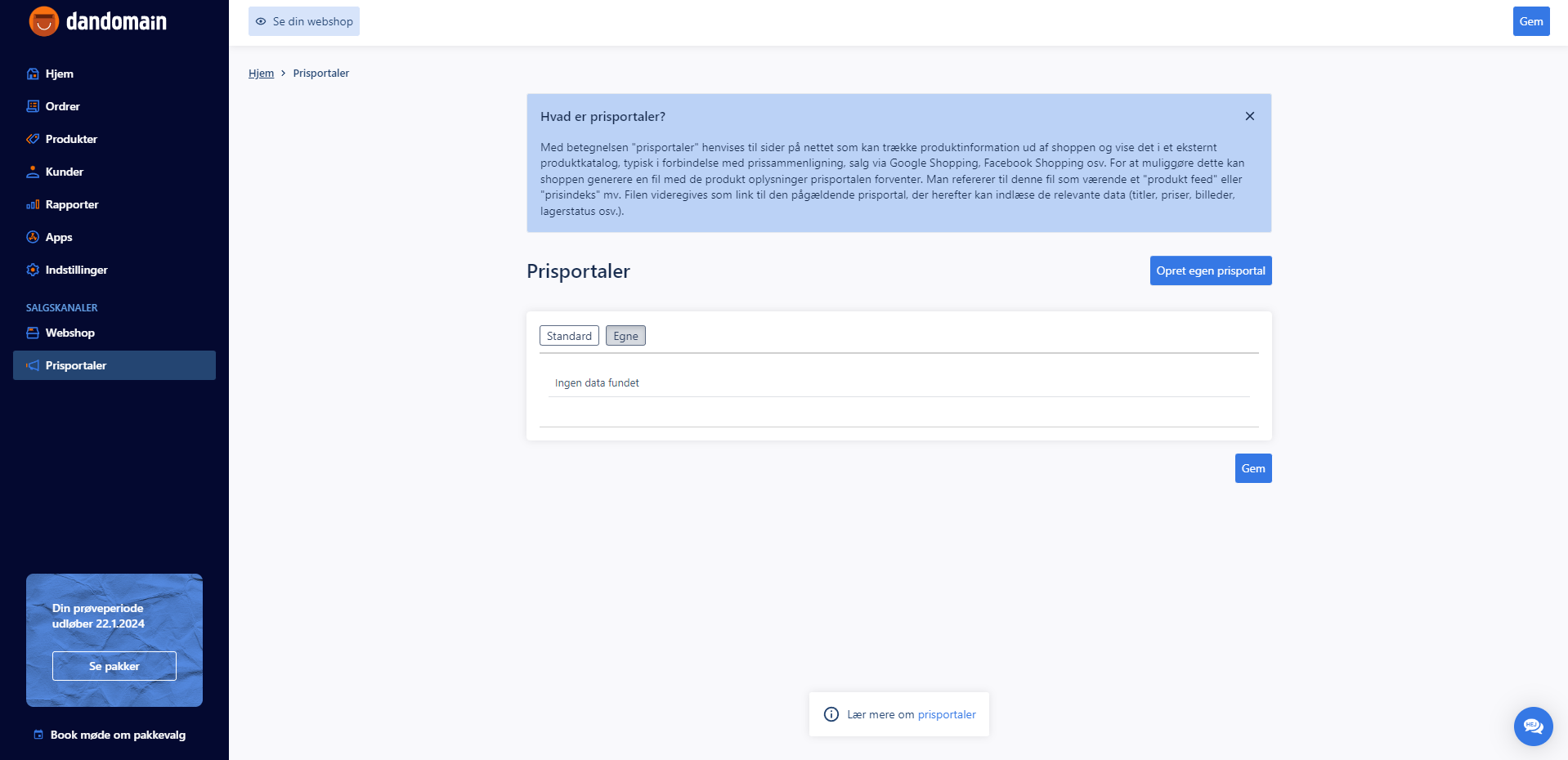
Task: Click the 'Se pakker' button
Action: pyautogui.click(x=114, y=666)
